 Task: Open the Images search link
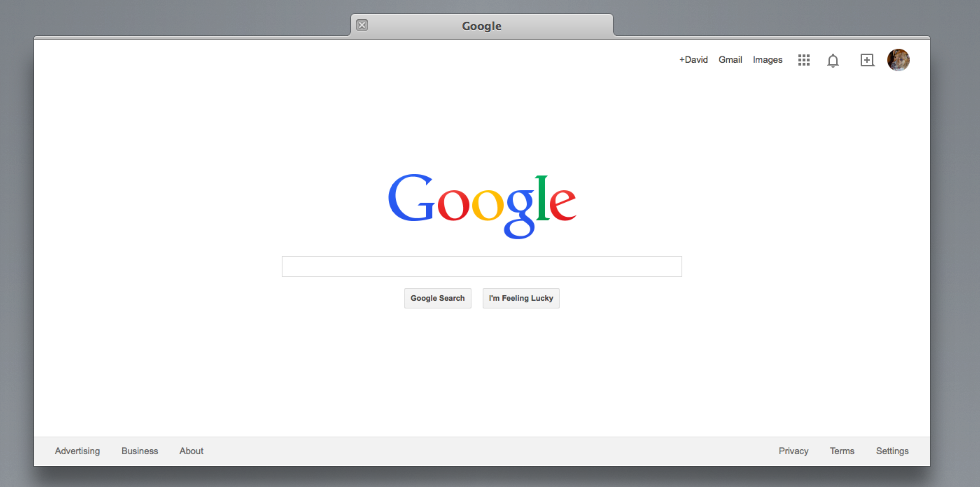[x=767, y=60]
